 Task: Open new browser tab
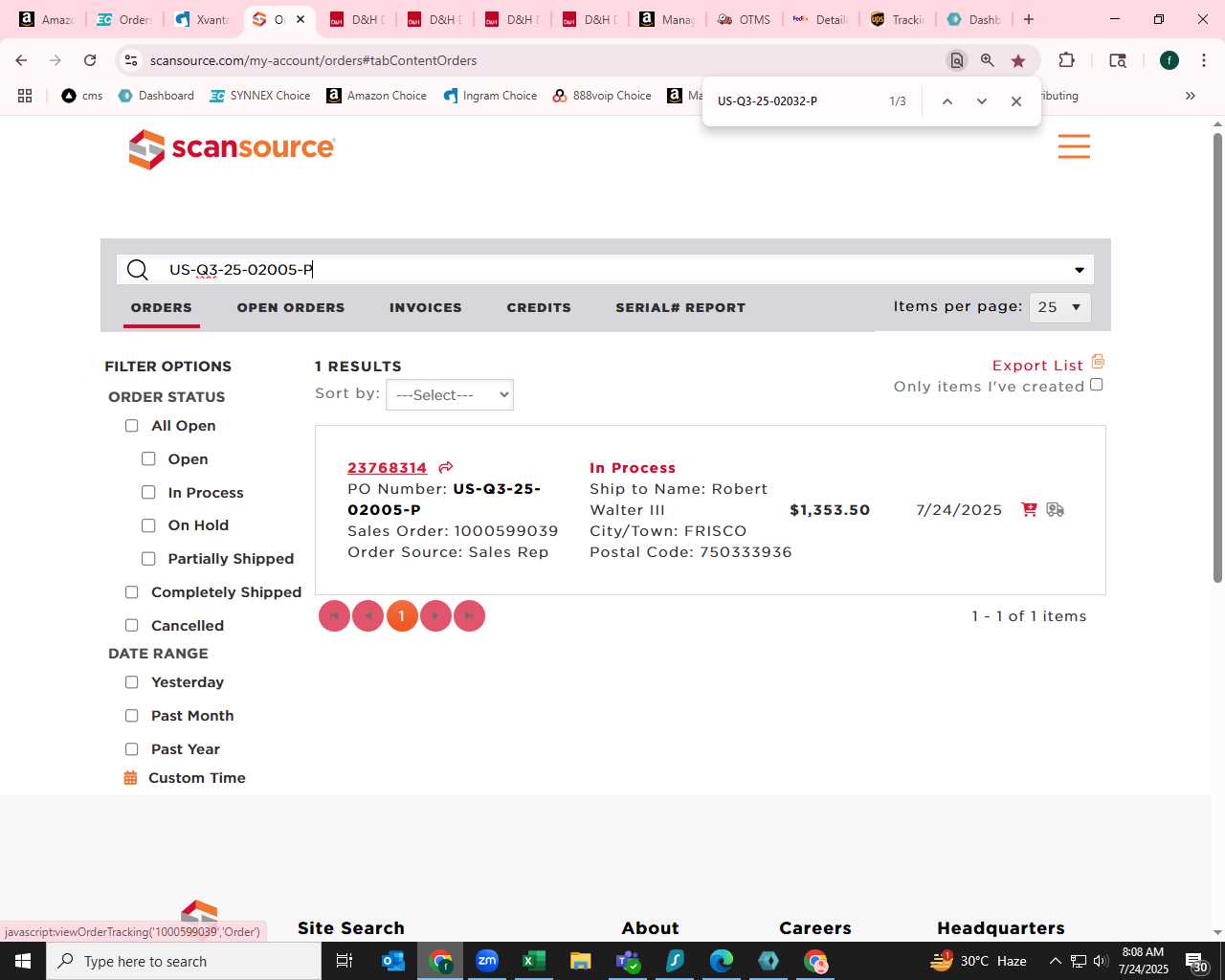coord(1029,19)
